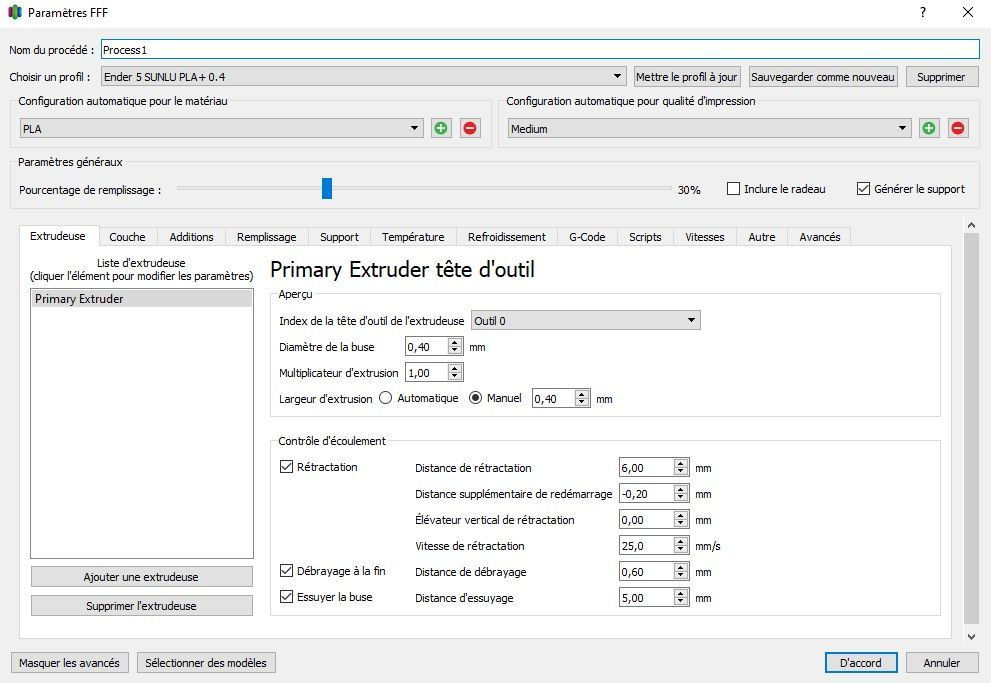Click the Multiplicateur d'extrusion value field
991x683 pixels.
(427, 372)
